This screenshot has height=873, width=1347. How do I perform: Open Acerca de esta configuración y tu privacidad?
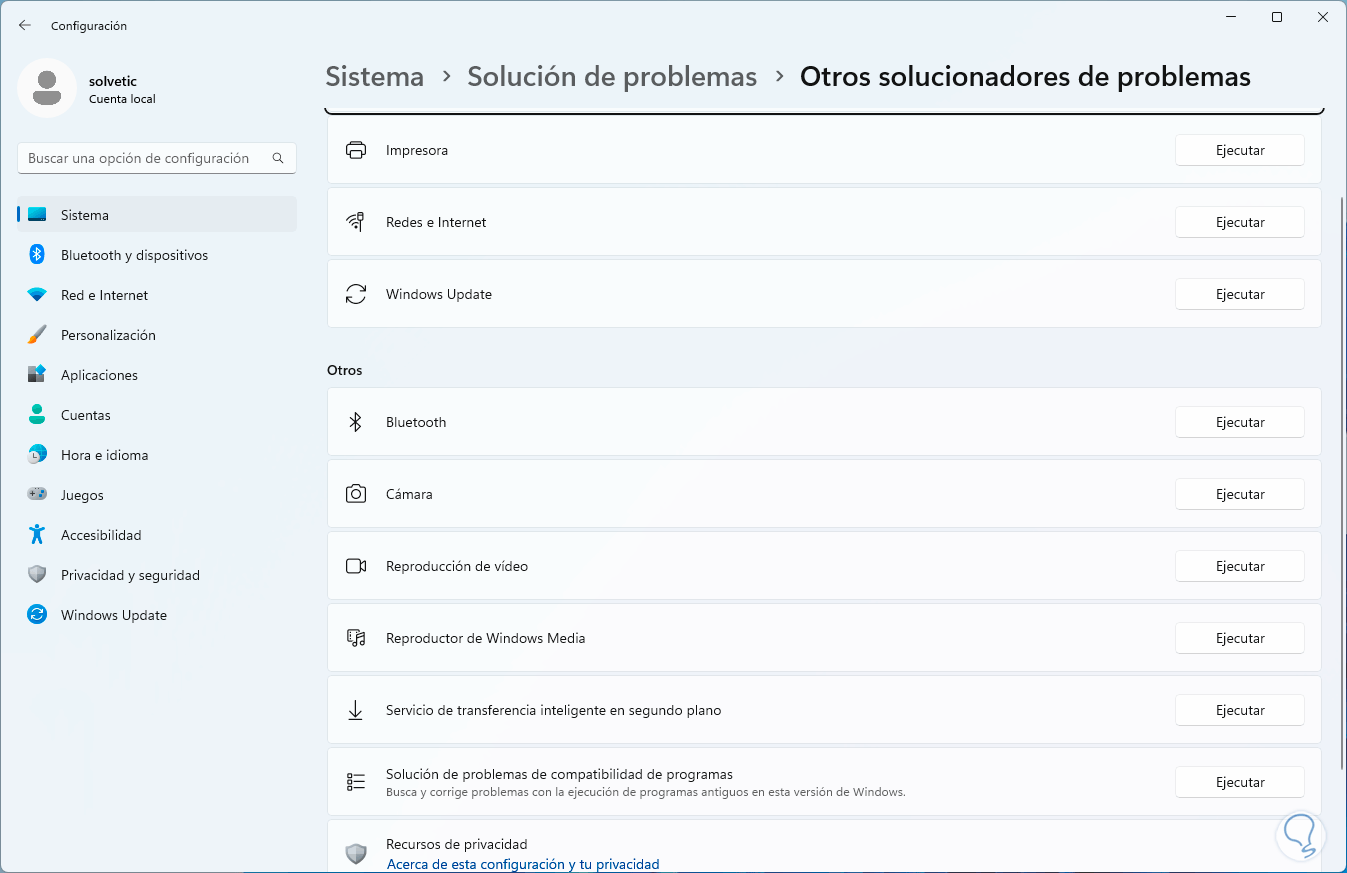point(523,864)
